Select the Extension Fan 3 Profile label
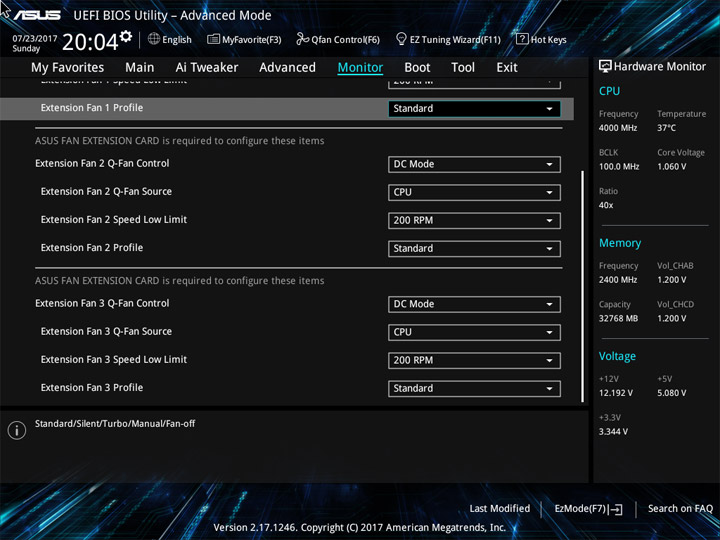720x540 pixels. point(92,388)
